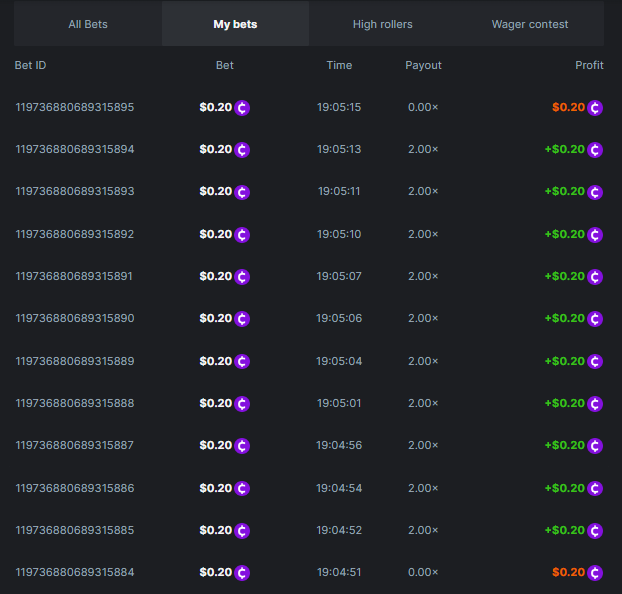Click the Profit column header
This screenshot has height=594, width=622.
click(x=589, y=65)
